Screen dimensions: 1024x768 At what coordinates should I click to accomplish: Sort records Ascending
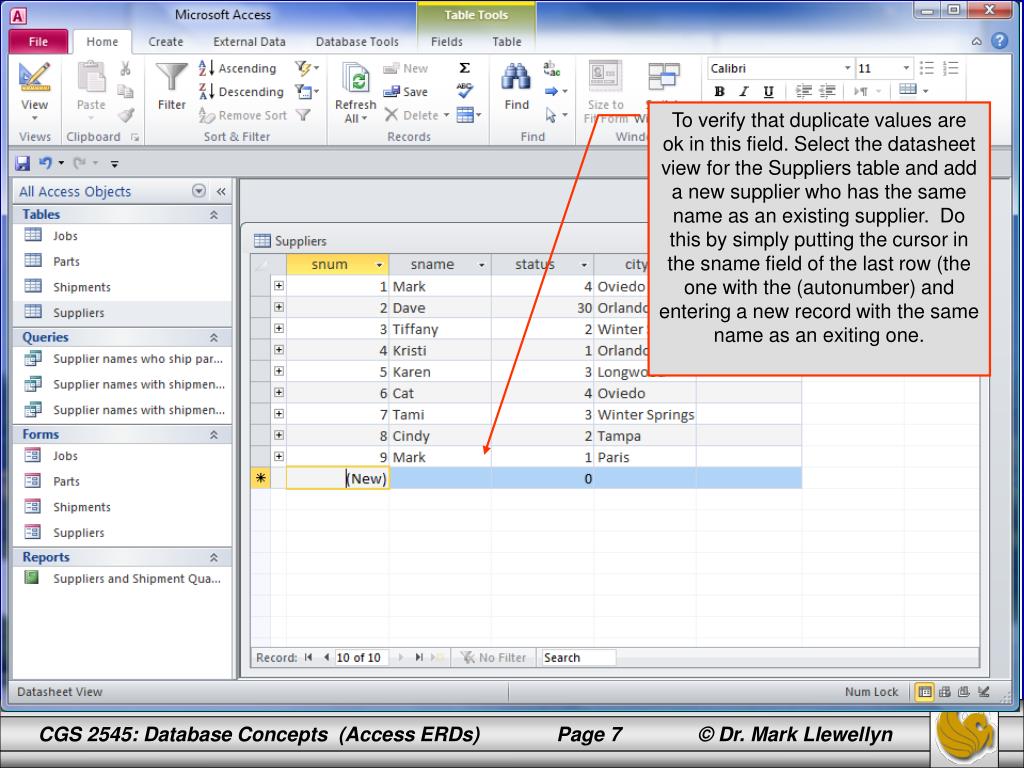[238, 68]
